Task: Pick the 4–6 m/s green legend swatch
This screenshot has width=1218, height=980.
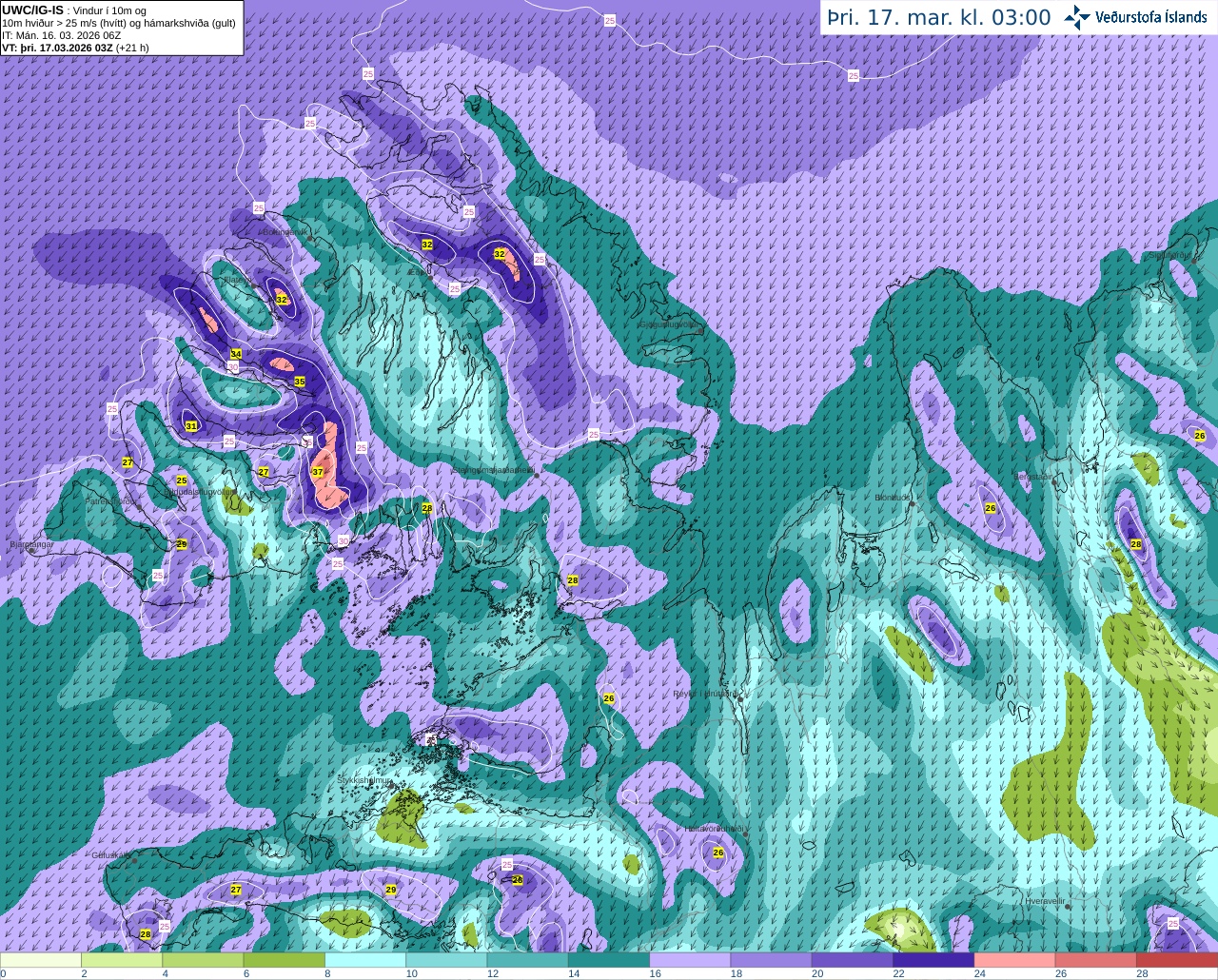Action: pos(203,959)
